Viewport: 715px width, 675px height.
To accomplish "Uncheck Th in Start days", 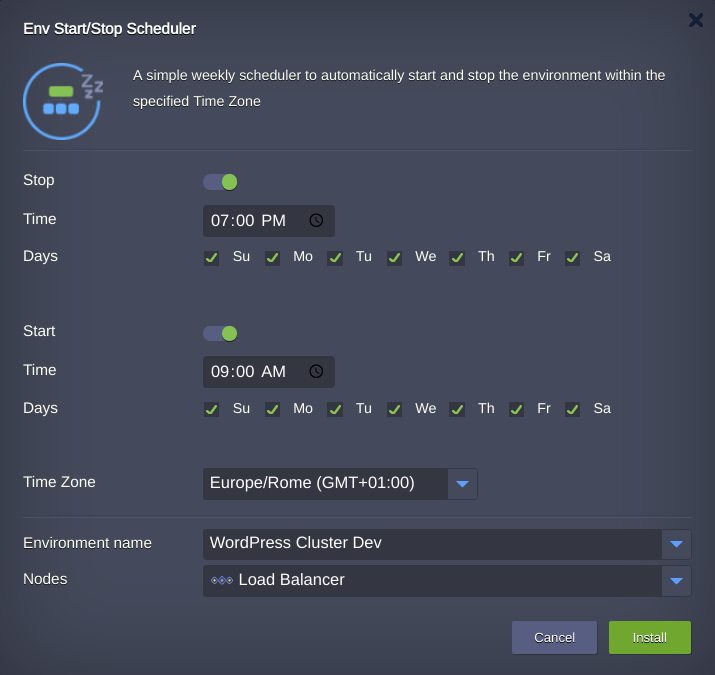I will coord(457,409).
